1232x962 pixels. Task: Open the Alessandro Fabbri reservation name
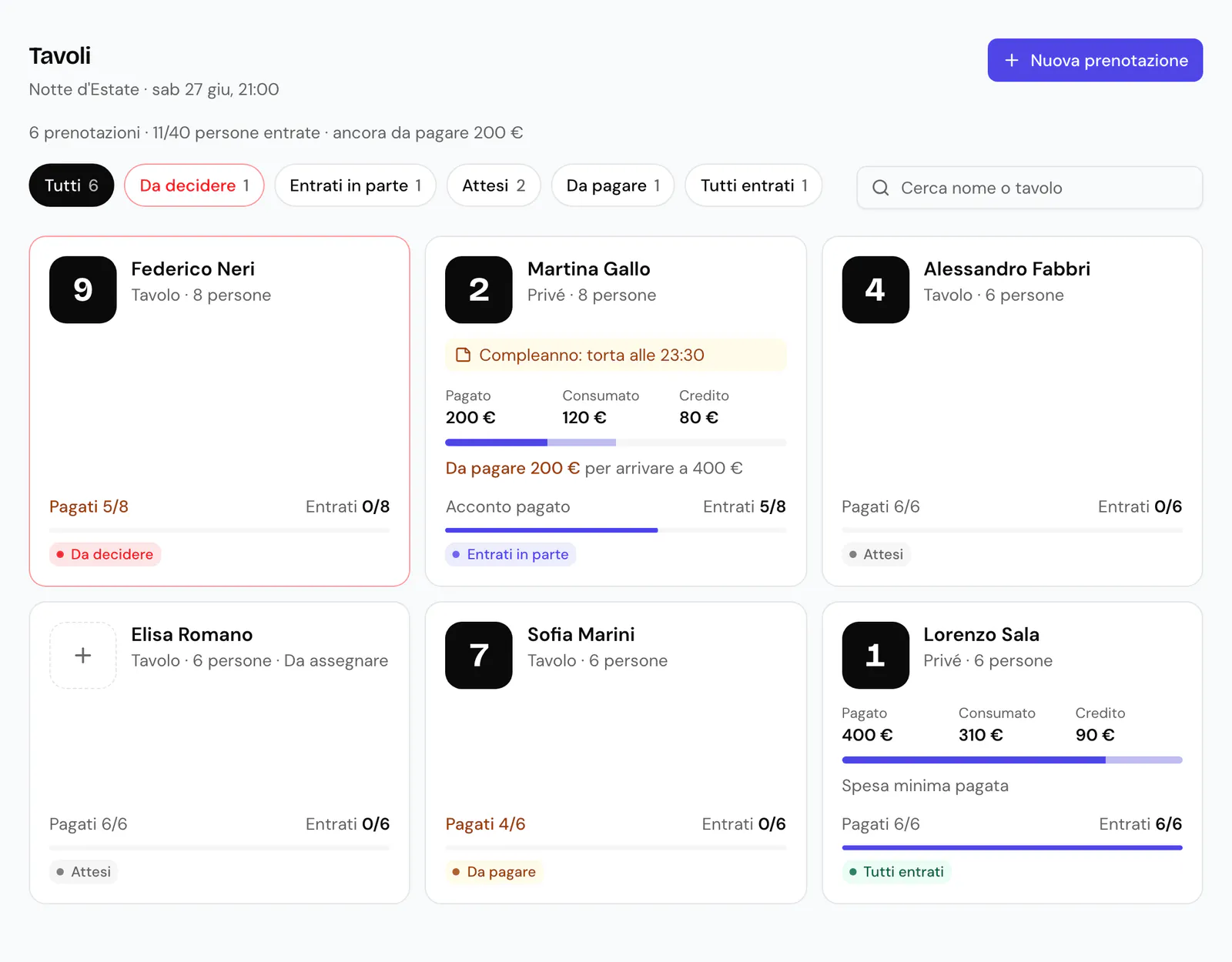pyautogui.click(x=1007, y=269)
